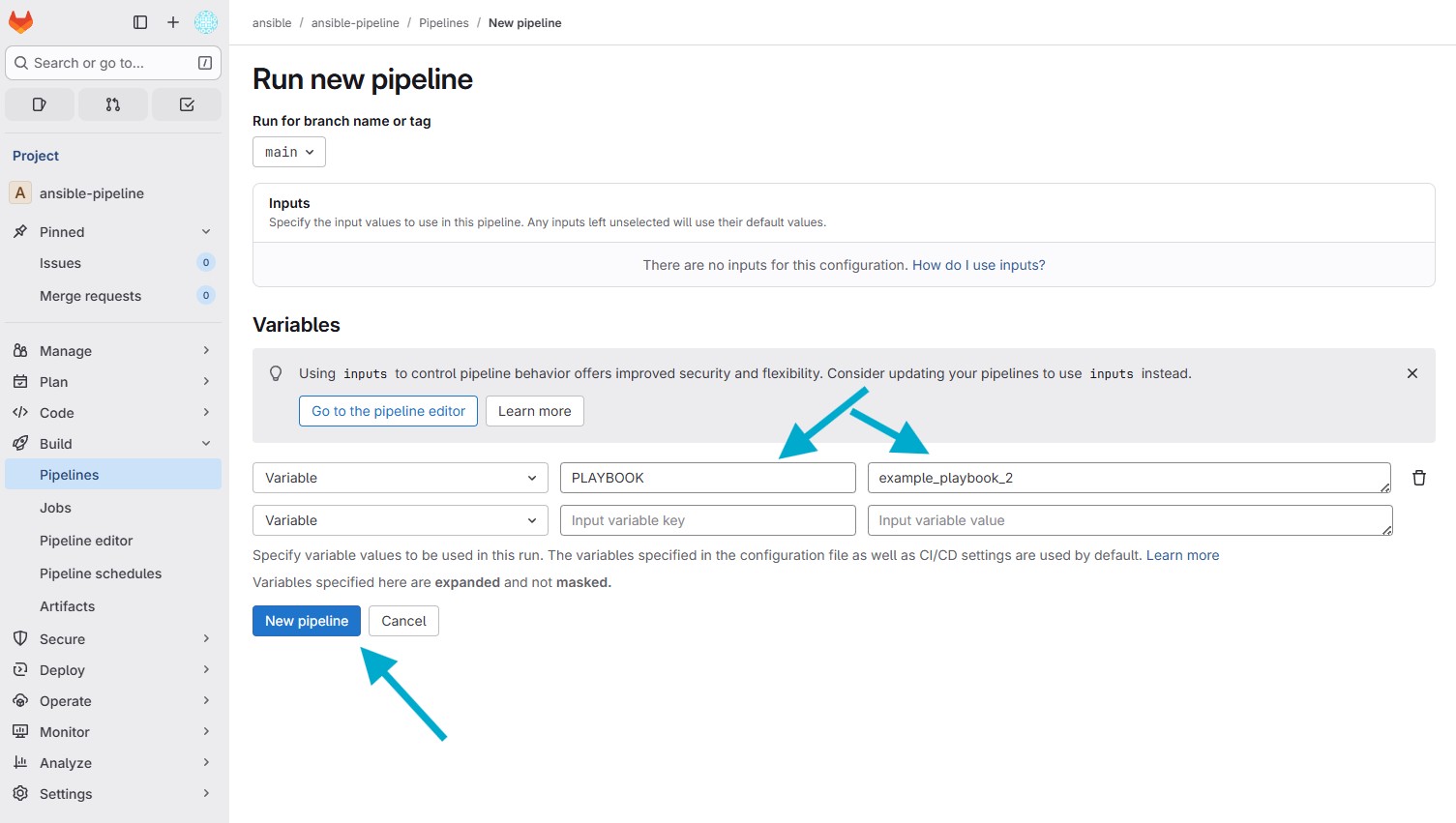Toggle the sidebar collapse icon
The image size is (1456, 823).
coord(140,22)
